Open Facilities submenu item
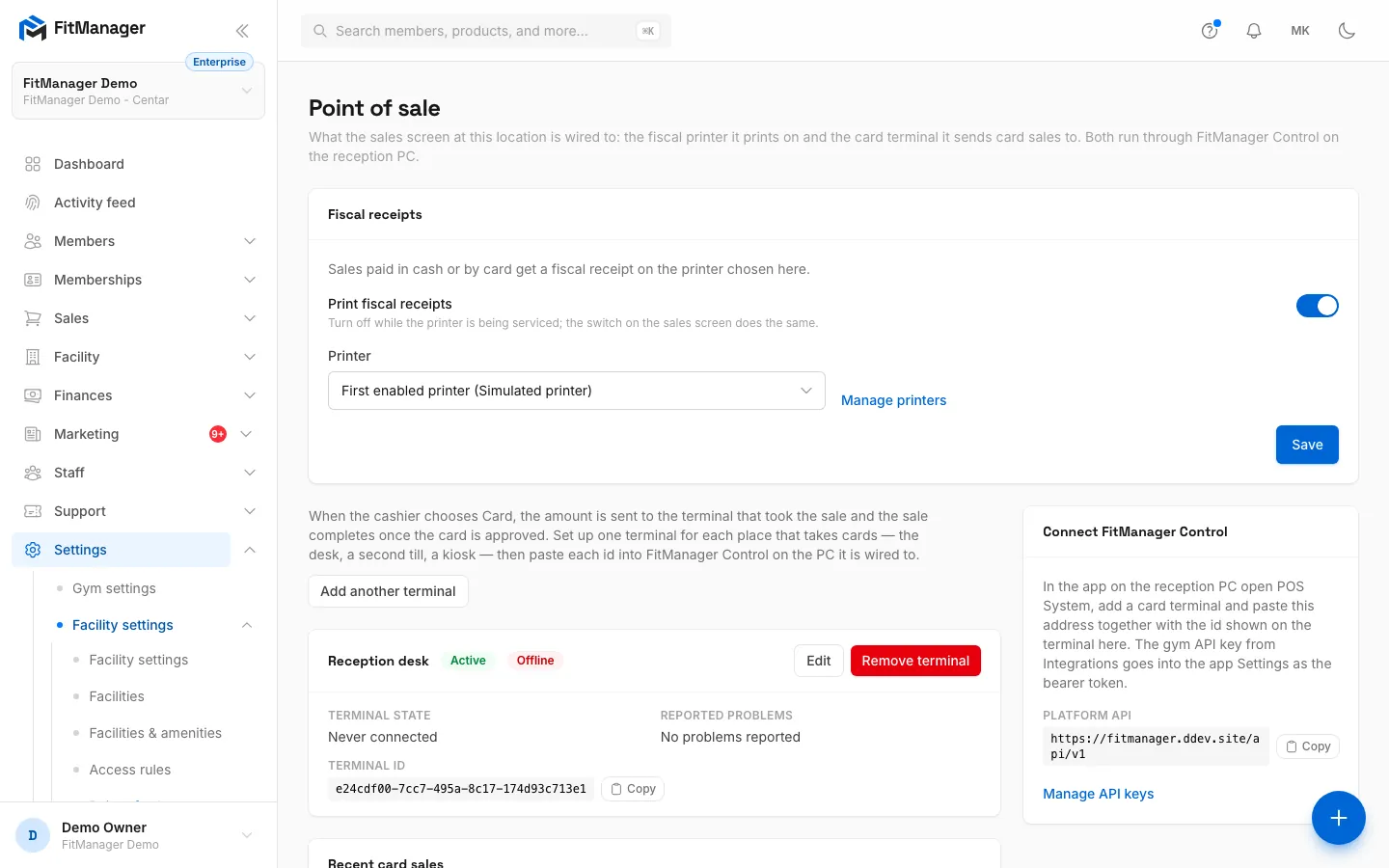 117,696
